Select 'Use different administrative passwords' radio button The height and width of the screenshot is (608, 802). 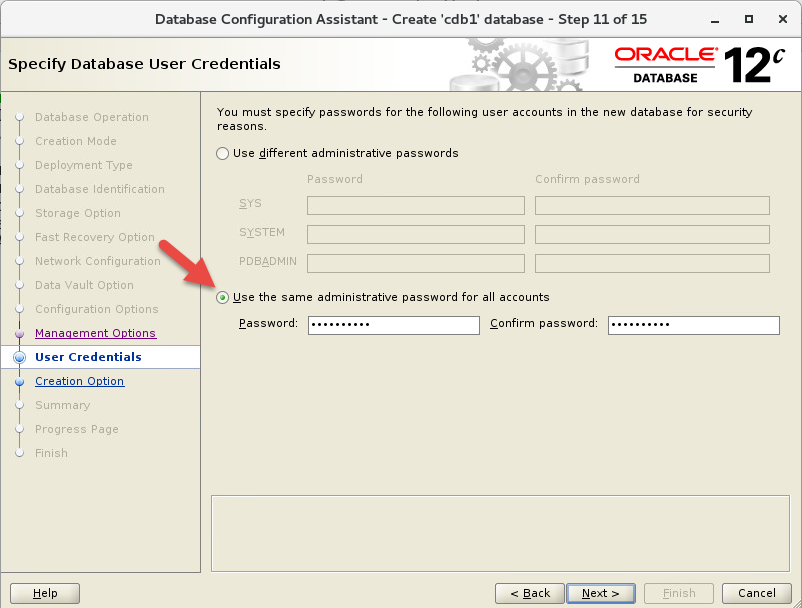pos(222,153)
